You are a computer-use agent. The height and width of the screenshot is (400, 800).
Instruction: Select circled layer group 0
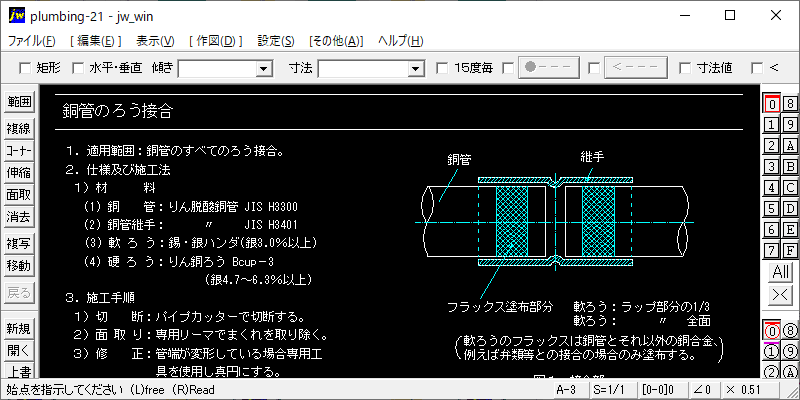coord(772,331)
